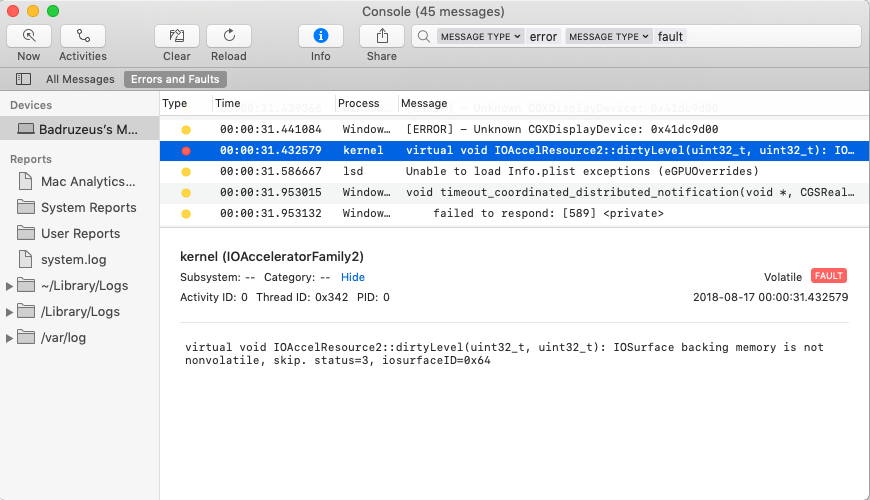The image size is (870, 500).
Task: Open the Activities view
Action: pyautogui.click(x=83, y=36)
